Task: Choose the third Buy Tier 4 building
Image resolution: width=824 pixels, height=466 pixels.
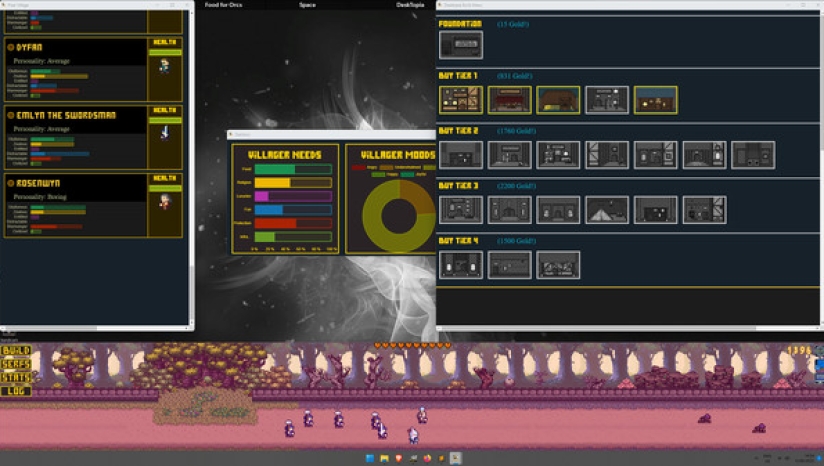Action: pos(558,264)
